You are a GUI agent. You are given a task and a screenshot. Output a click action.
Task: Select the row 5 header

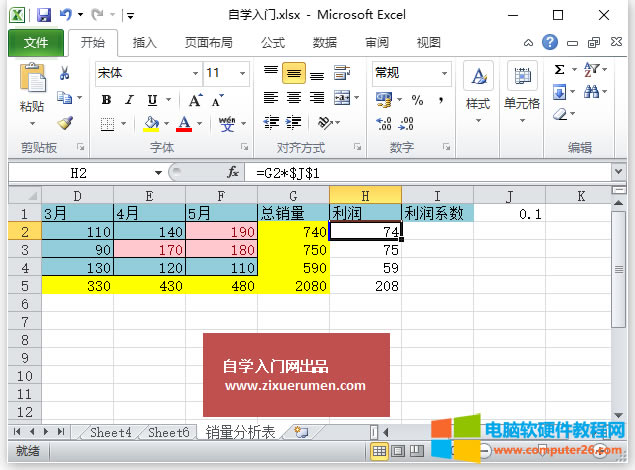[25, 286]
